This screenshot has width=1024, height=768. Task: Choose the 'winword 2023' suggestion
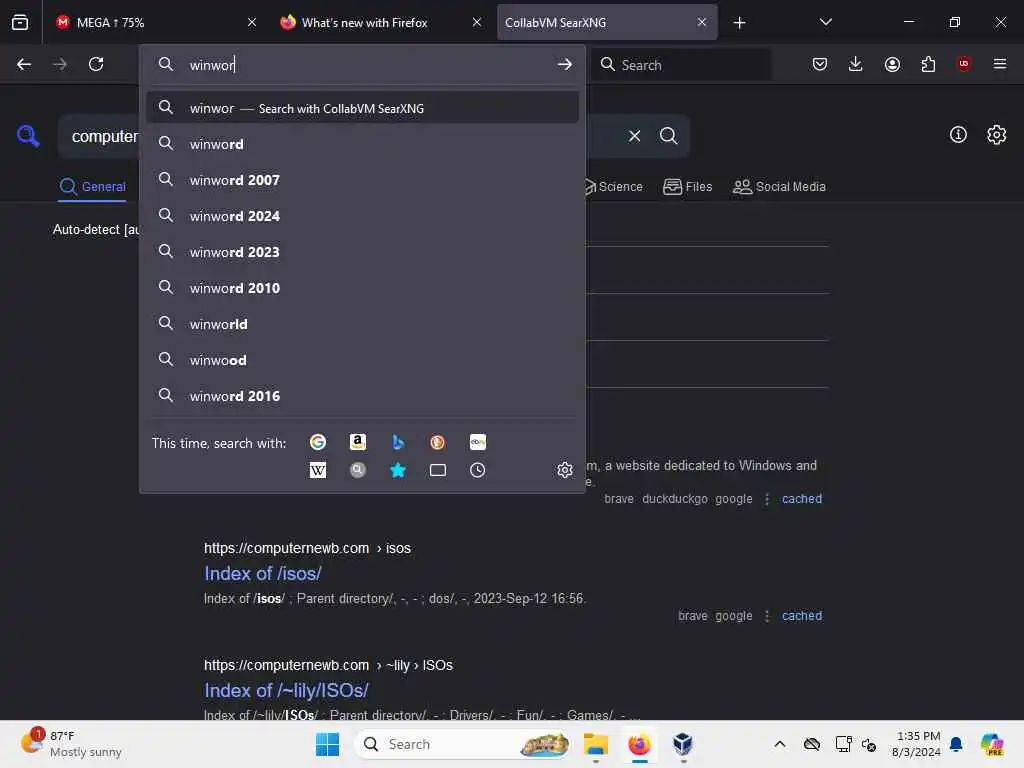tap(362, 251)
